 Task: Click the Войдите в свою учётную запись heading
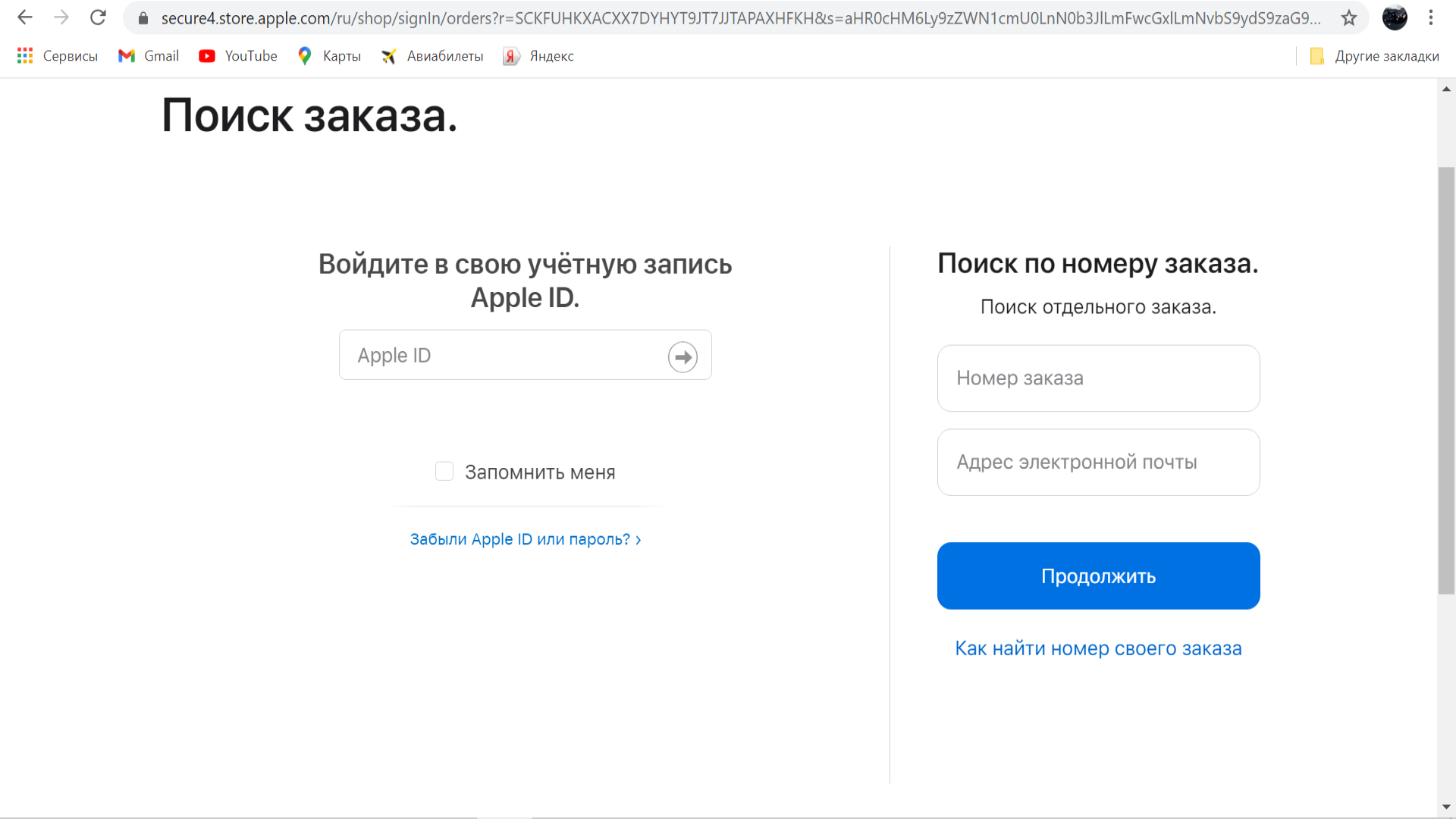tap(525, 281)
